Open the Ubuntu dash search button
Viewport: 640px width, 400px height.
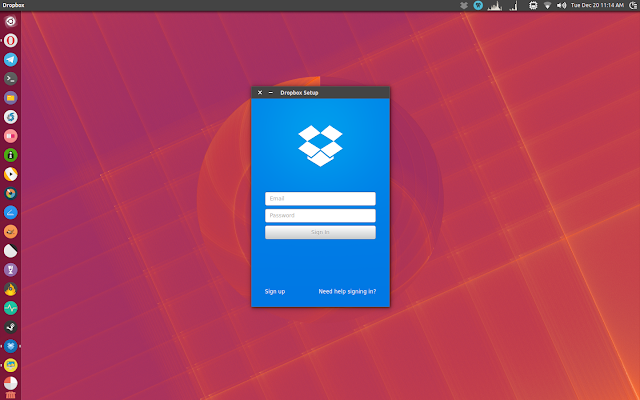(x=11, y=21)
